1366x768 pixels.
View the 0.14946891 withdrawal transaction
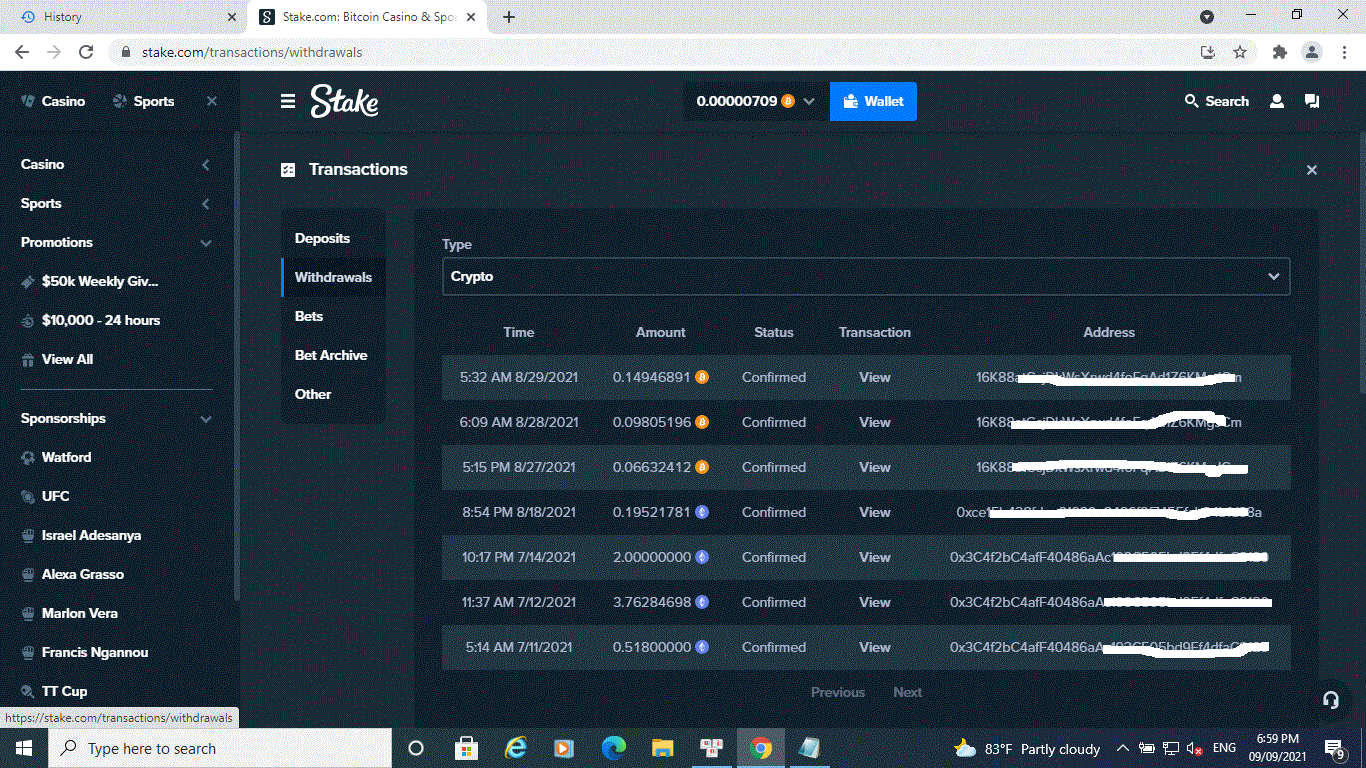point(875,377)
